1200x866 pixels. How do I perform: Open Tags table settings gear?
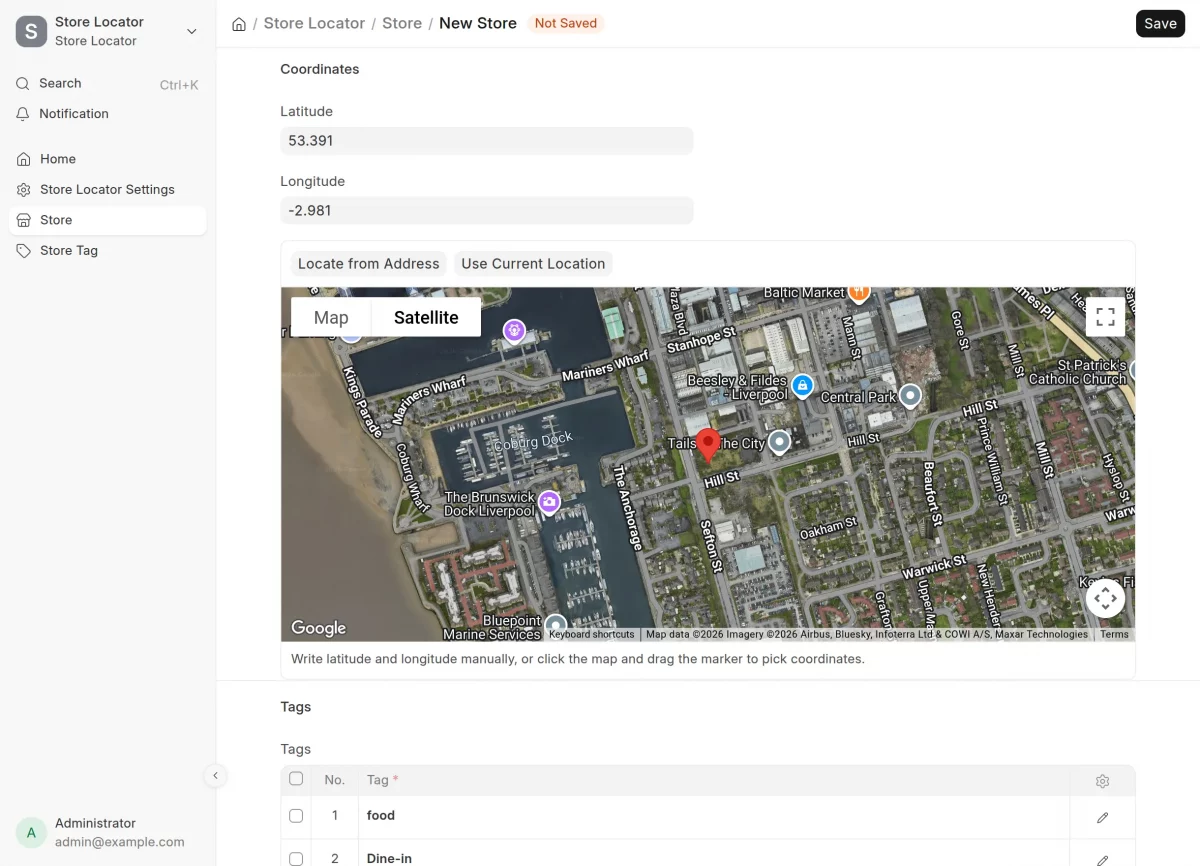(1103, 781)
